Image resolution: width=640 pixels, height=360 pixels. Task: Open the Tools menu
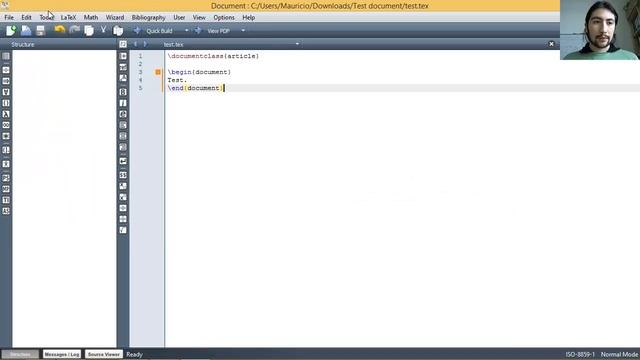[x=47, y=18]
